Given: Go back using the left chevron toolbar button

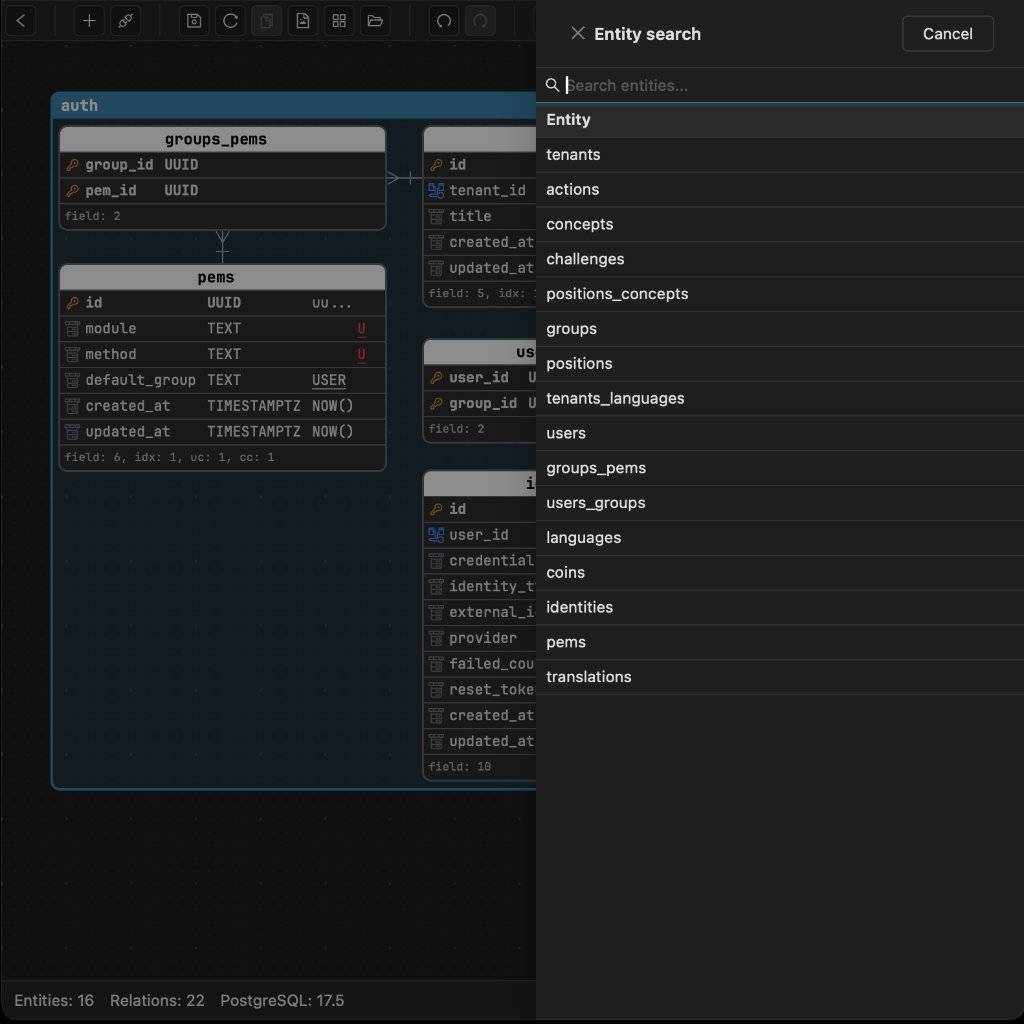Looking at the screenshot, I should pyautogui.click(x=21, y=21).
